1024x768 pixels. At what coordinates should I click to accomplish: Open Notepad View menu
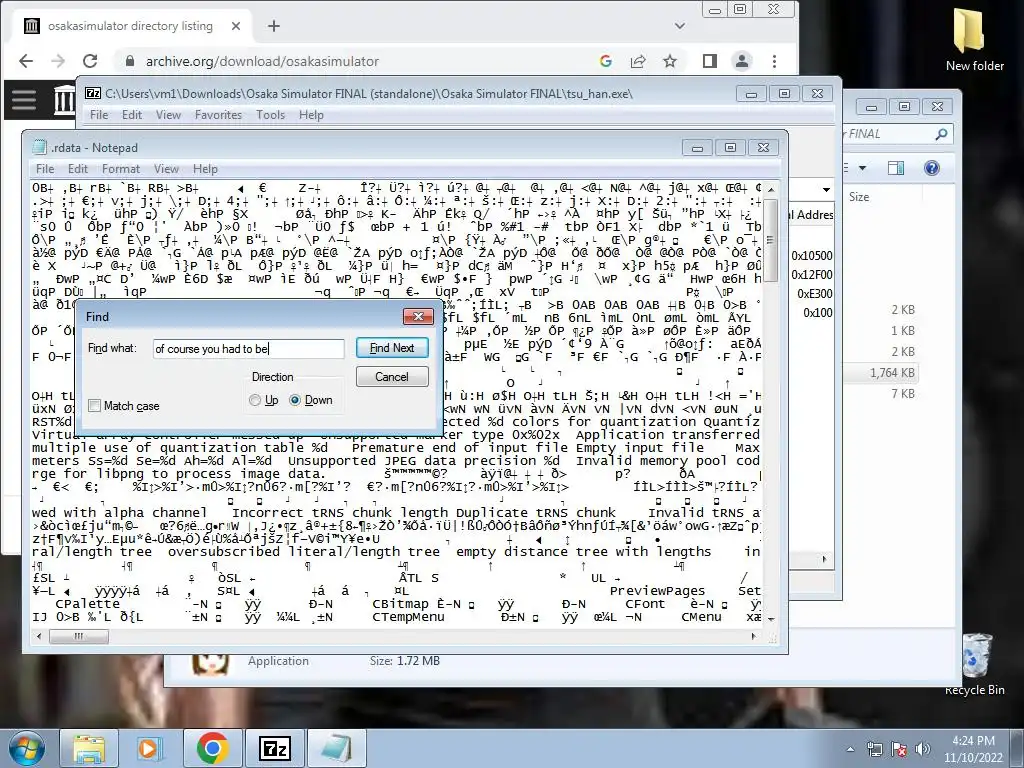tap(167, 168)
